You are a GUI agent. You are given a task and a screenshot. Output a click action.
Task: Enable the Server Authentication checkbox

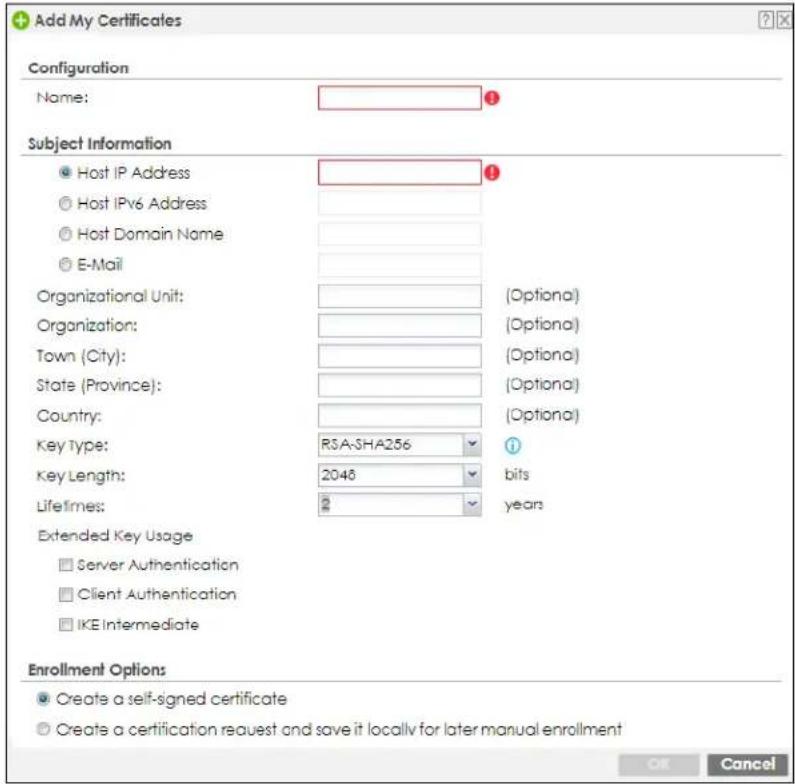tap(65, 565)
